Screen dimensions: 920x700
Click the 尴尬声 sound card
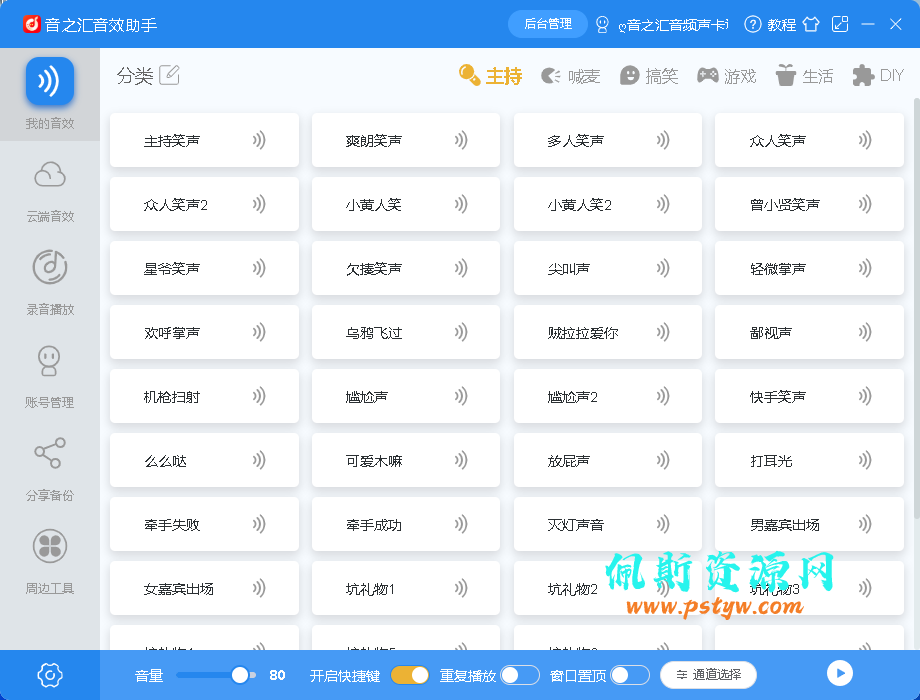coord(406,396)
